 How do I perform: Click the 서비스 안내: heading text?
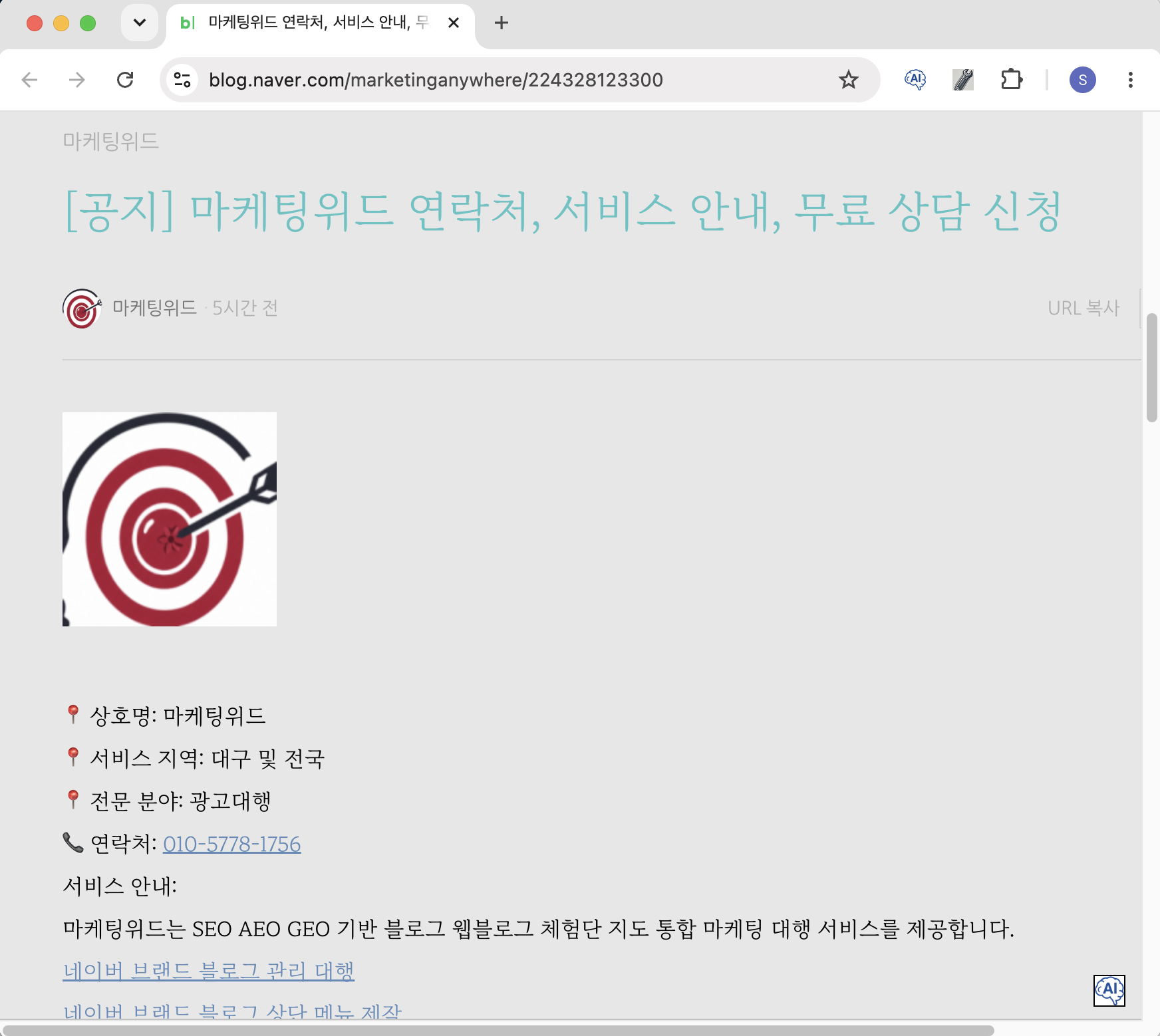(120, 886)
